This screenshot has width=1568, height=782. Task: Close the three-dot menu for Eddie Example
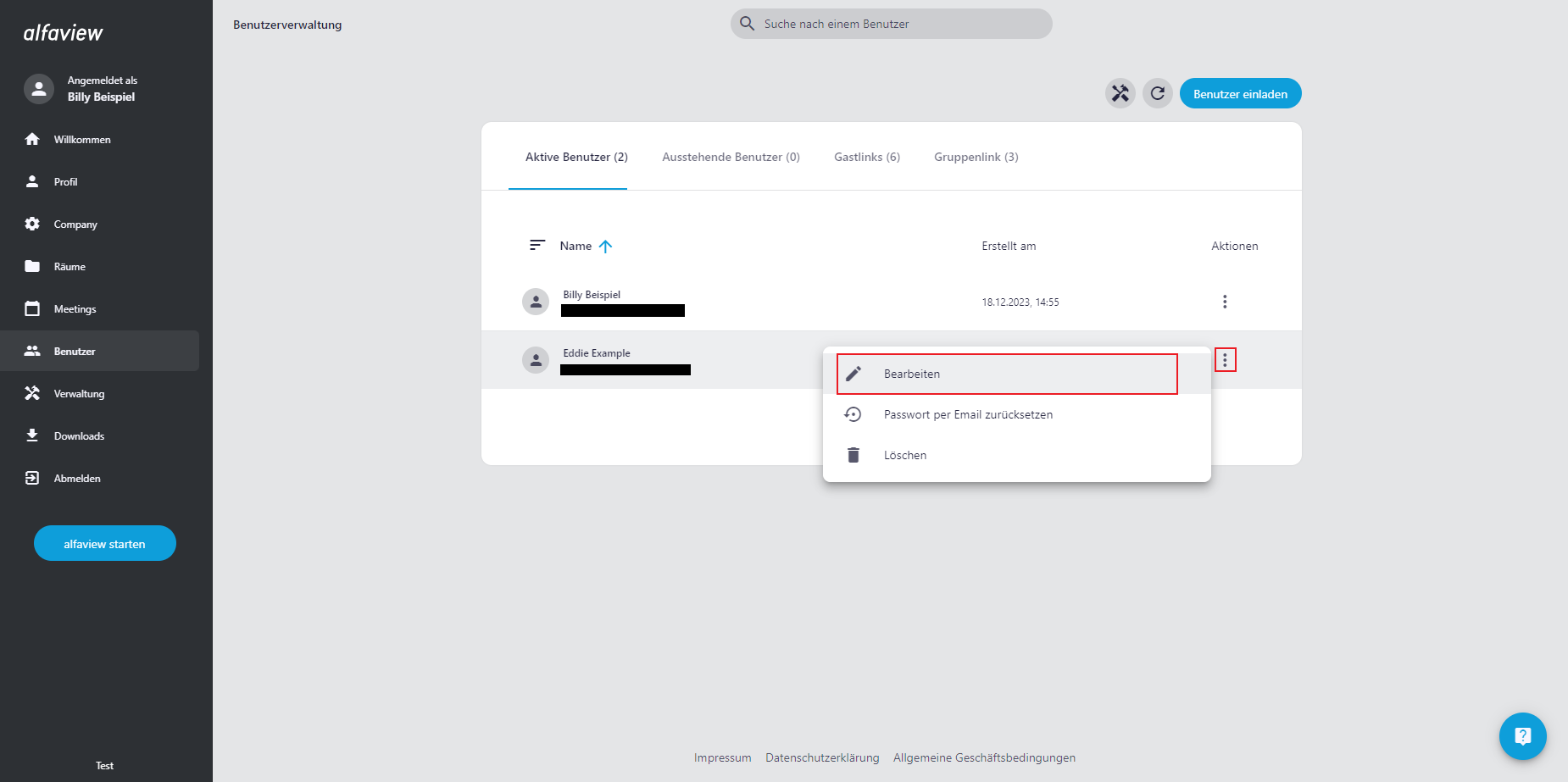pyautogui.click(x=1225, y=360)
